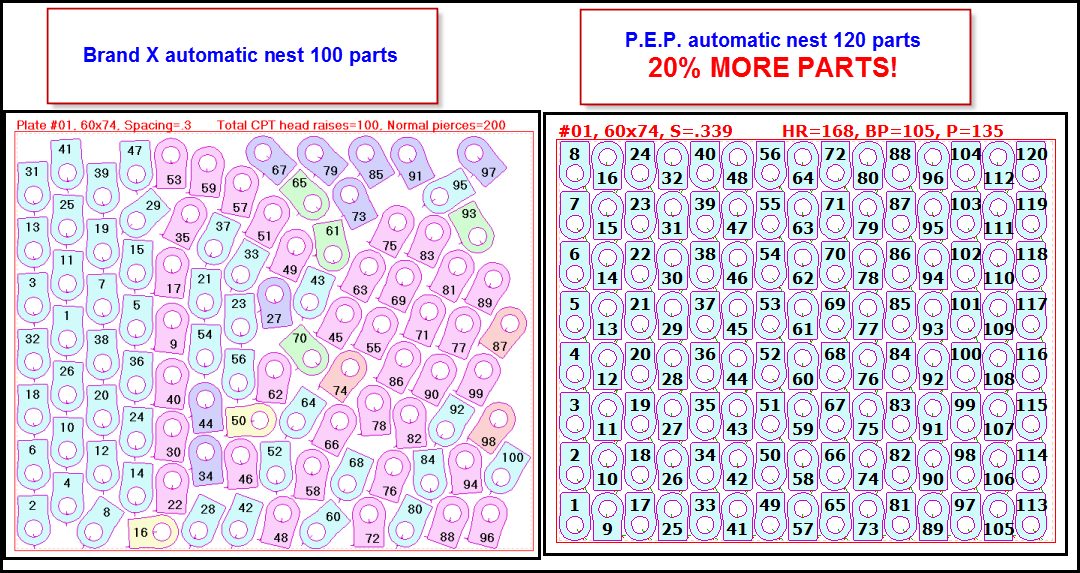This screenshot has height=573, width=1080.
Task: Select green part 61 in Brand X nest
Action: pyautogui.click(x=332, y=244)
